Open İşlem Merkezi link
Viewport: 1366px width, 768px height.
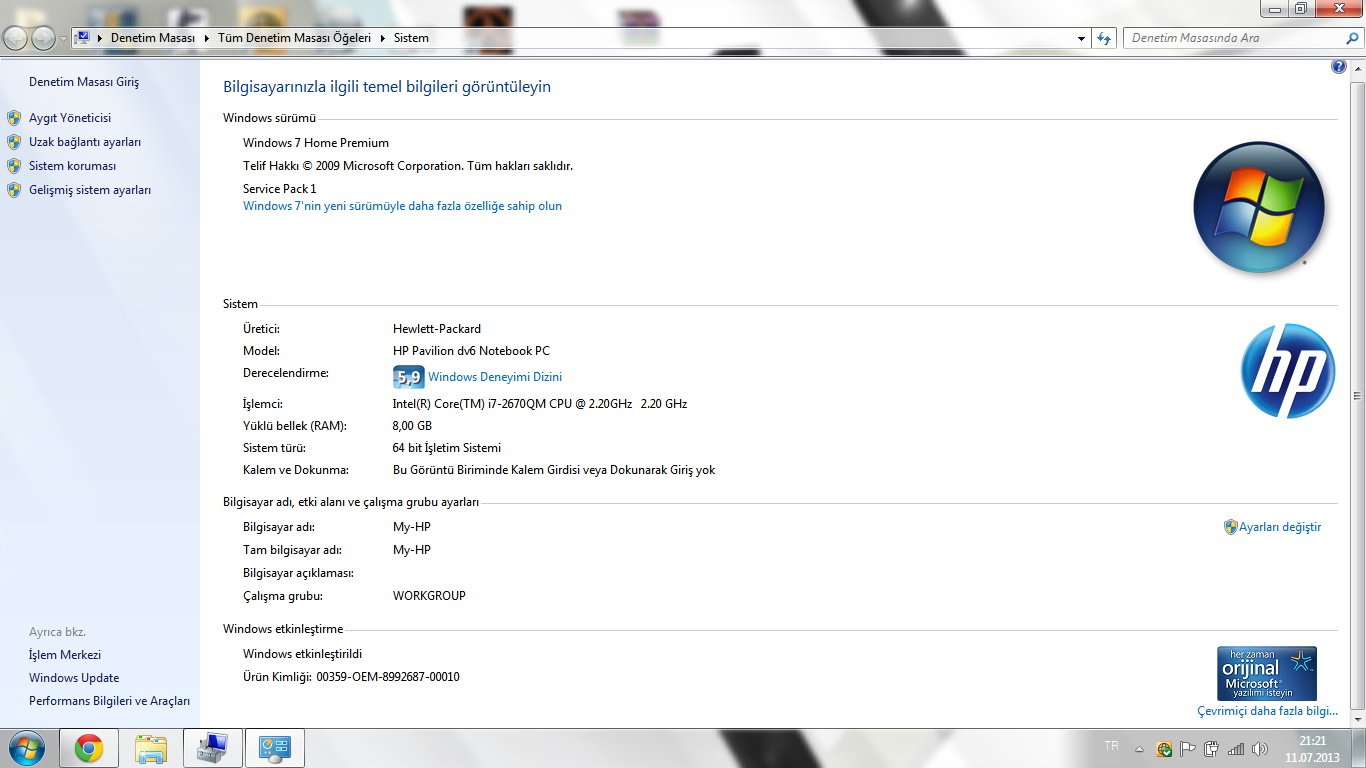tap(65, 655)
